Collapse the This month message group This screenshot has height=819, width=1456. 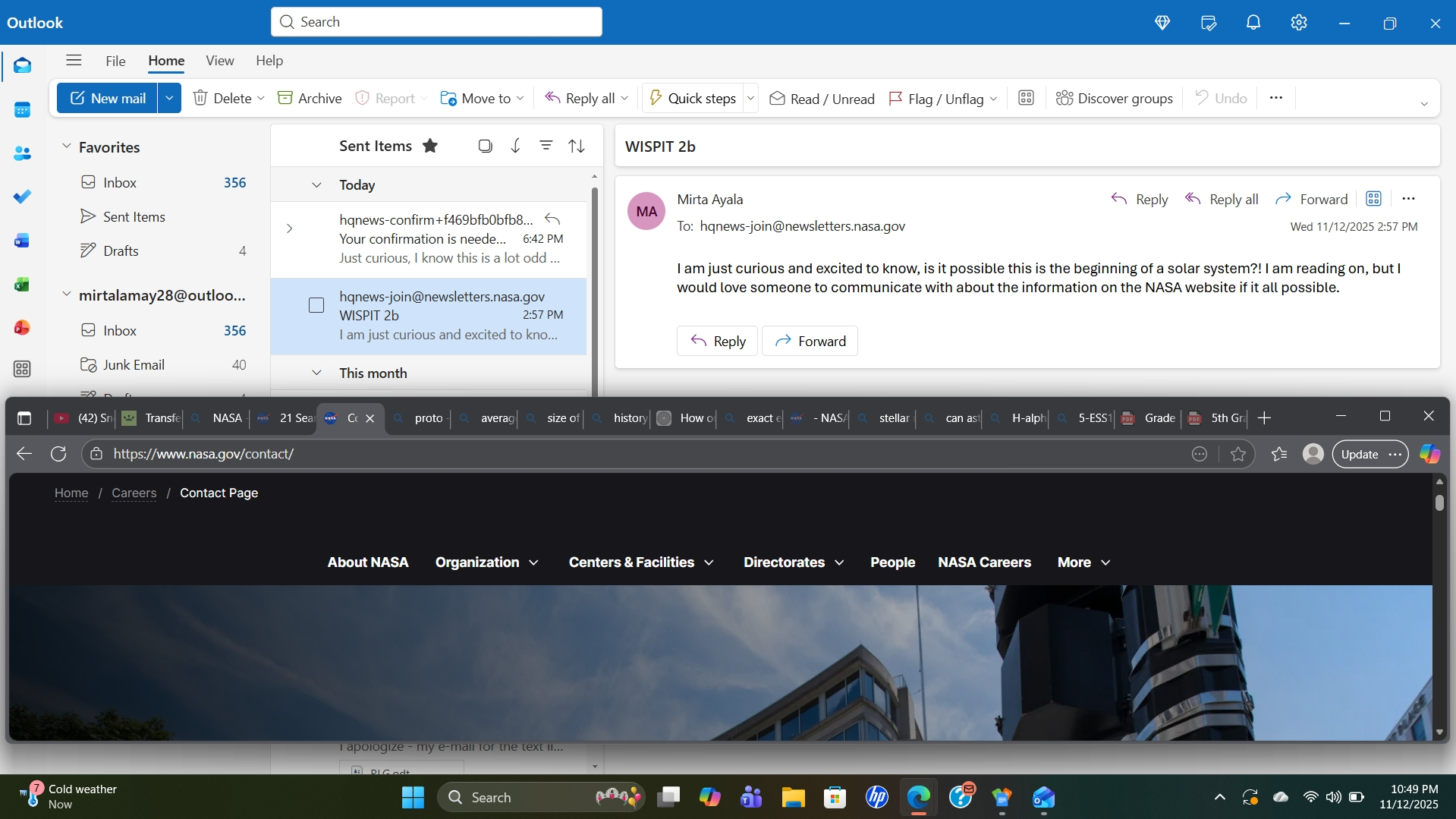tap(316, 373)
